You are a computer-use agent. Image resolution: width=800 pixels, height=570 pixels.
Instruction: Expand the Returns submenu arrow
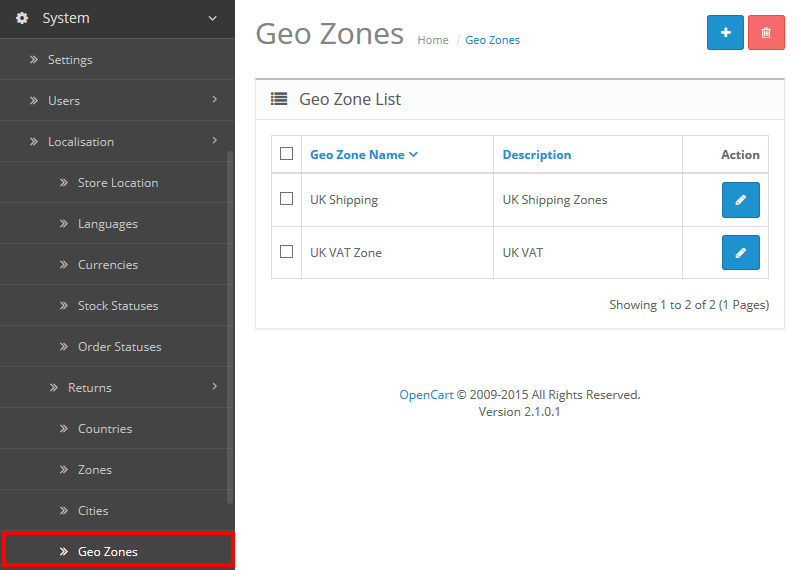coord(214,387)
